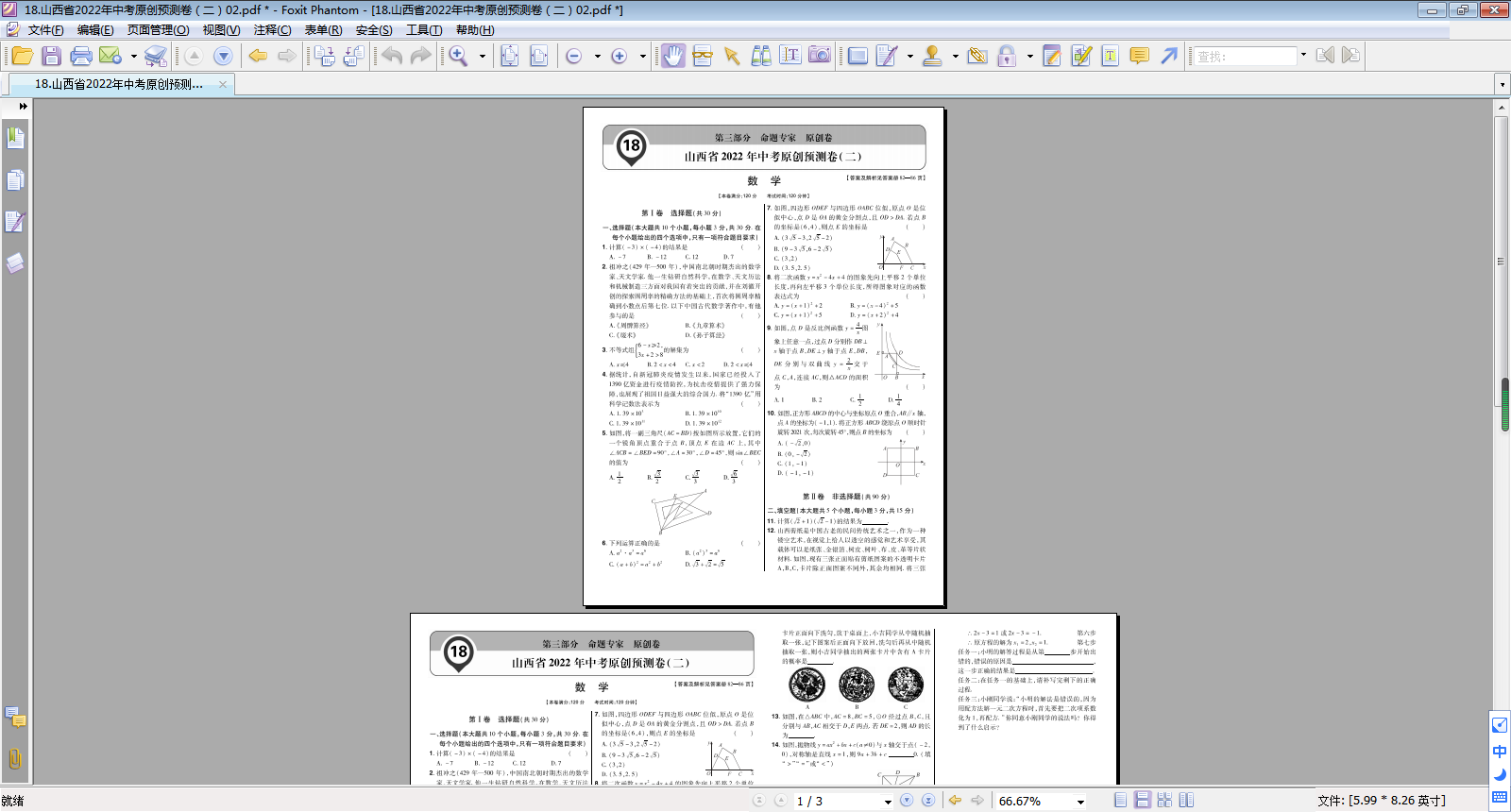The width and height of the screenshot is (1511, 812).
Task: Click the scanner icon in toolbar
Action: pos(156,57)
